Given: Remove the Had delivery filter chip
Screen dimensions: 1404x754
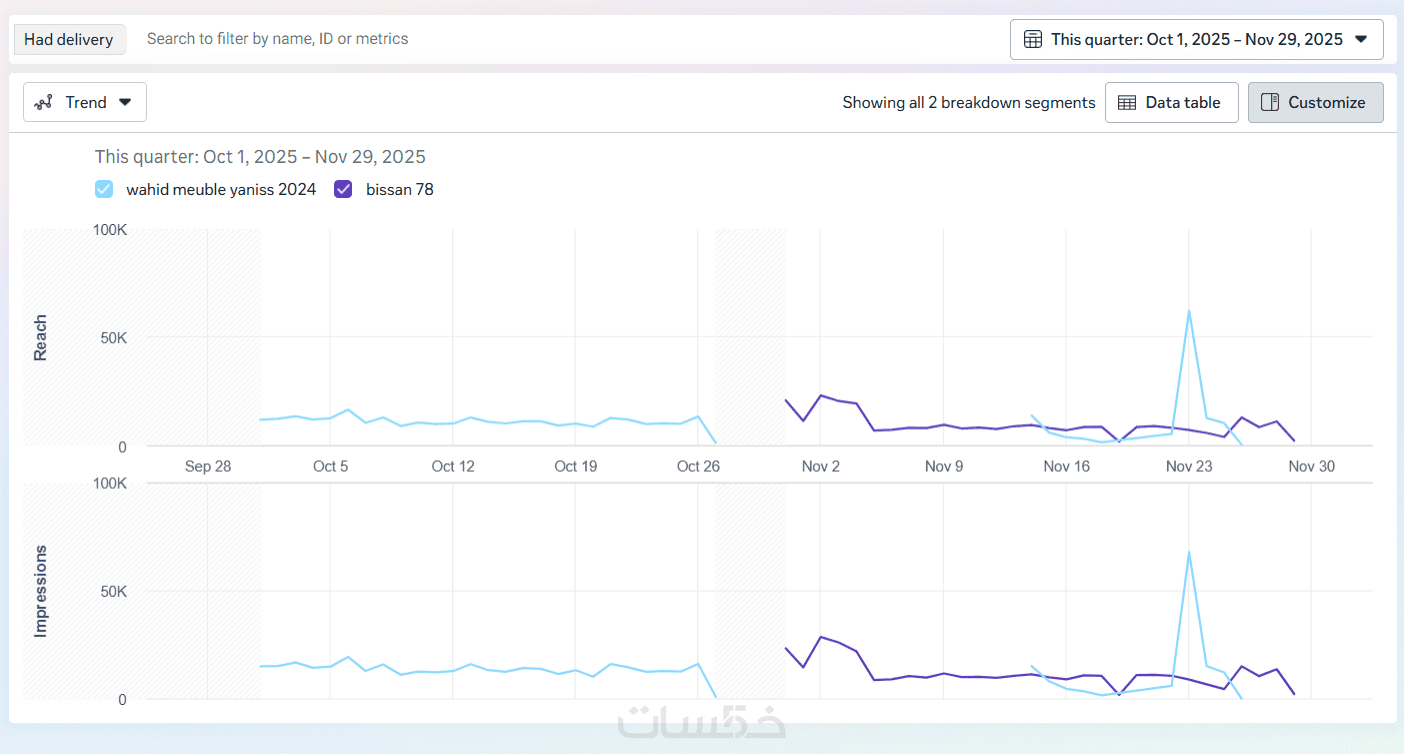Looking at the screenshot, I should click(x=69, y=39).
